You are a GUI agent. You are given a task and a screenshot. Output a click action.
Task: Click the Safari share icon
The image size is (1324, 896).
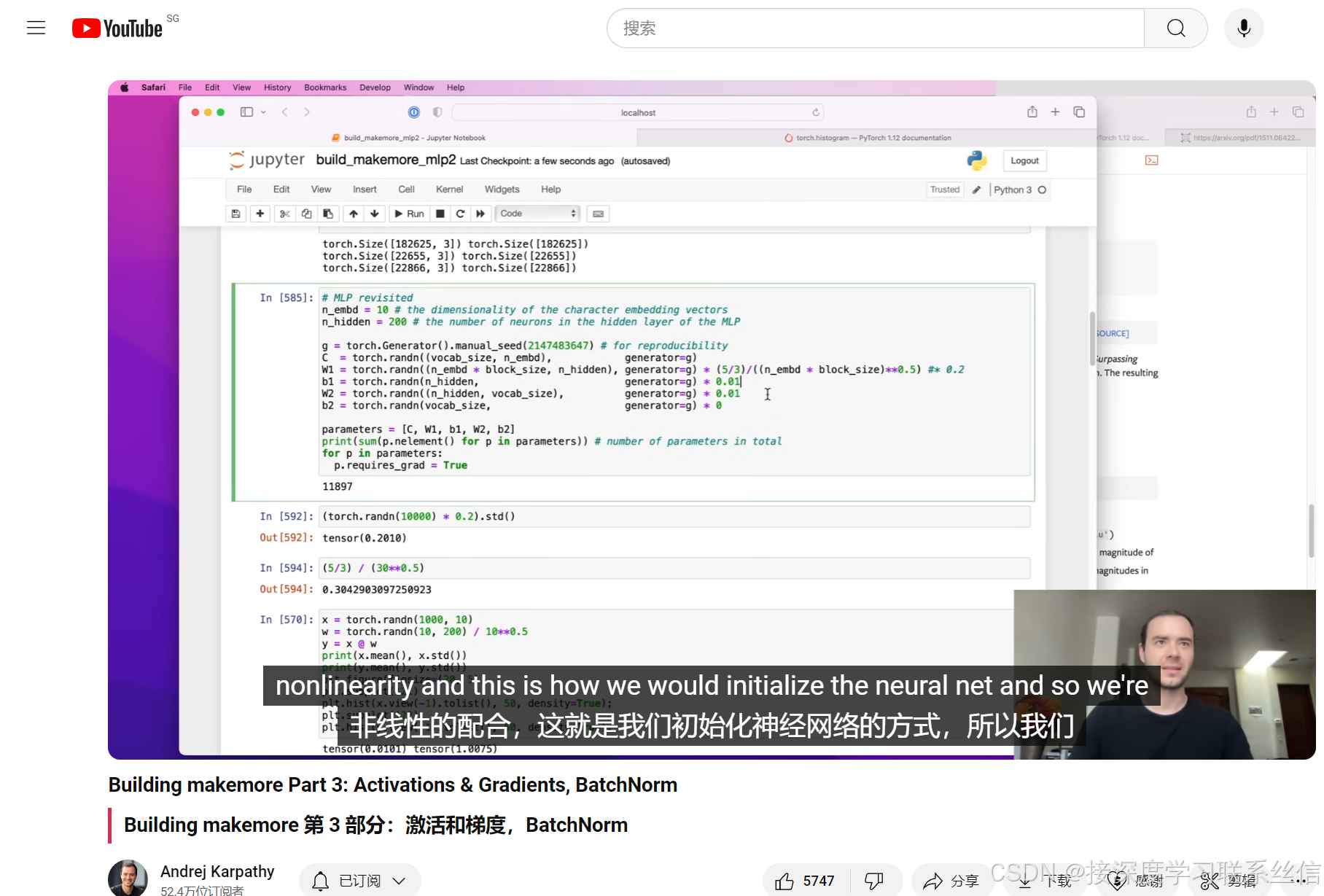click(x=1032, y=112)
